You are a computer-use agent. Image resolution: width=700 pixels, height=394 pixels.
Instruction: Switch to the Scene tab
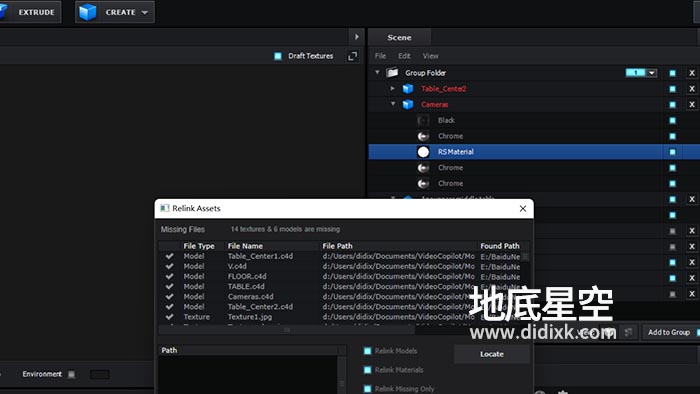click(x=399, y=37)
